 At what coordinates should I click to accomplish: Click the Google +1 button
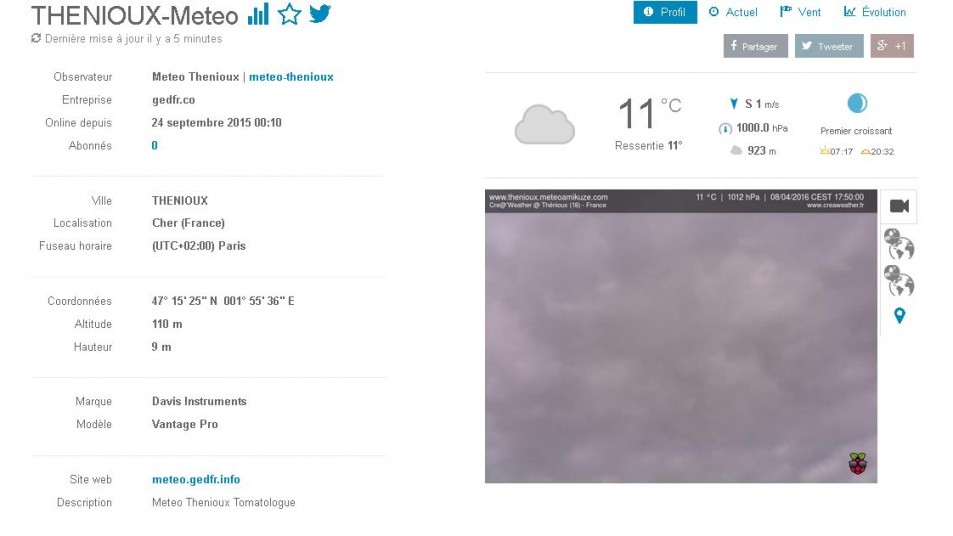[x=892, y=46]
